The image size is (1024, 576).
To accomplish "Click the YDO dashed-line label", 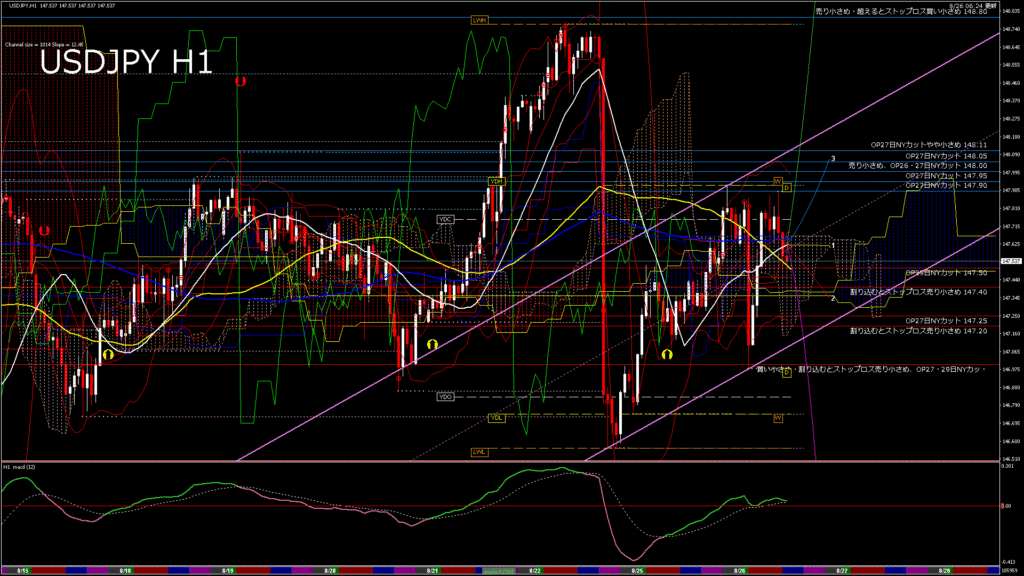I will click(x=445, y=397).
